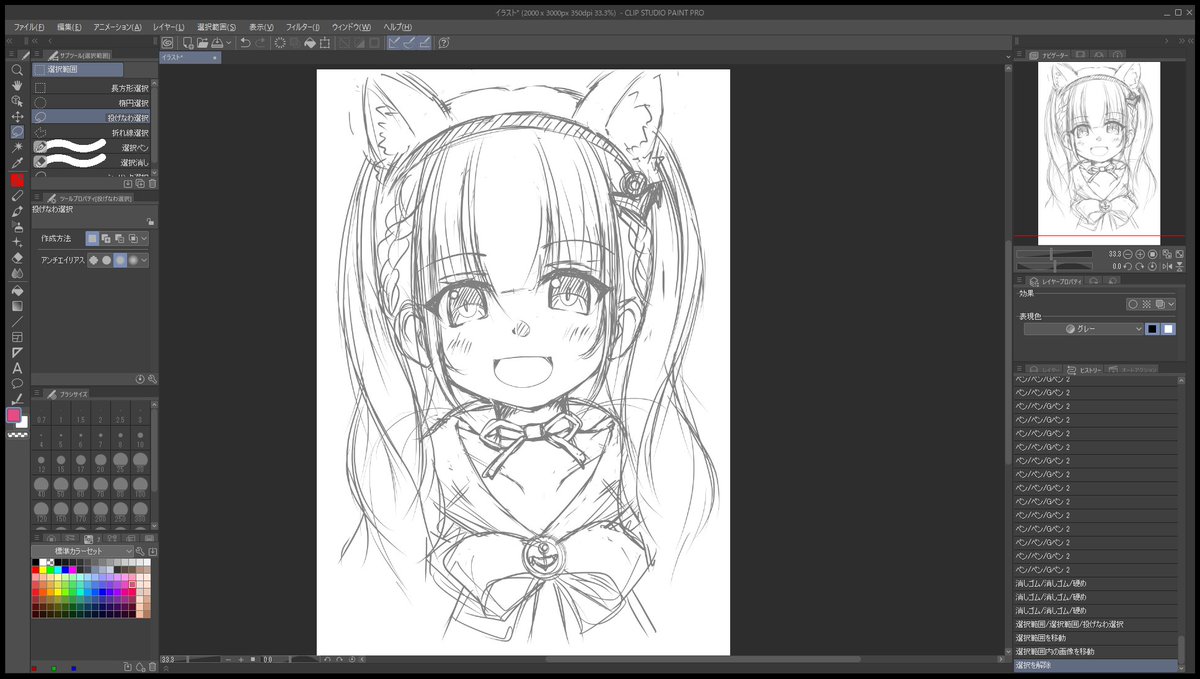Select the Eyedropper tool
The width and height of the screenshot is (1200, 679).
coord(17,162)
